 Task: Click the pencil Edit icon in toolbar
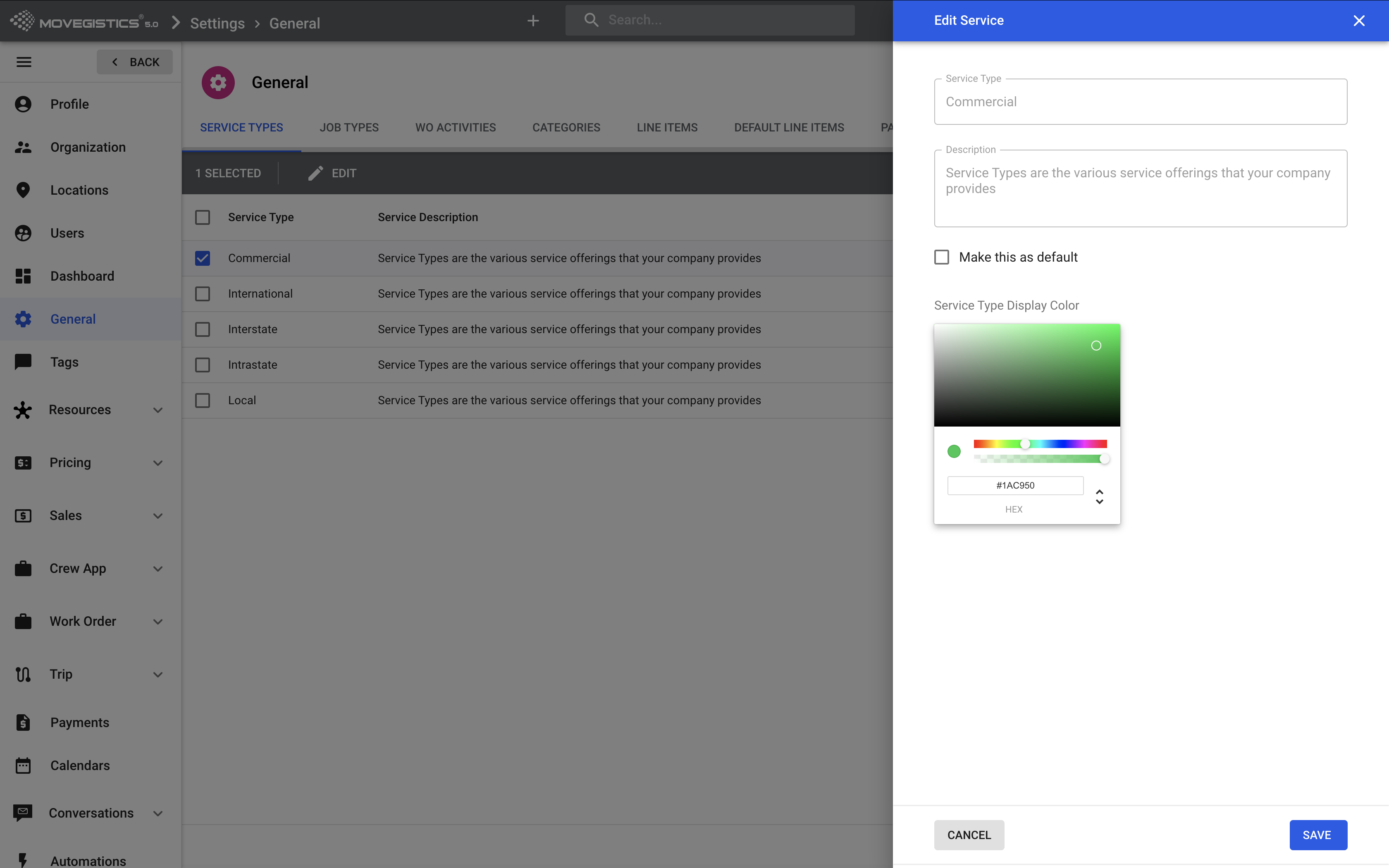(x=316, y=173)
